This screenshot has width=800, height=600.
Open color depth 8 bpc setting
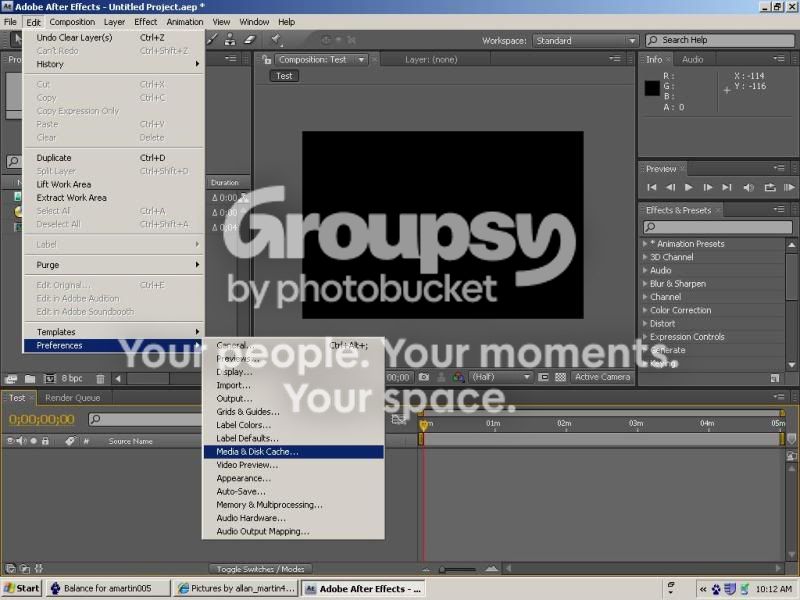click(x=71, y=378)
